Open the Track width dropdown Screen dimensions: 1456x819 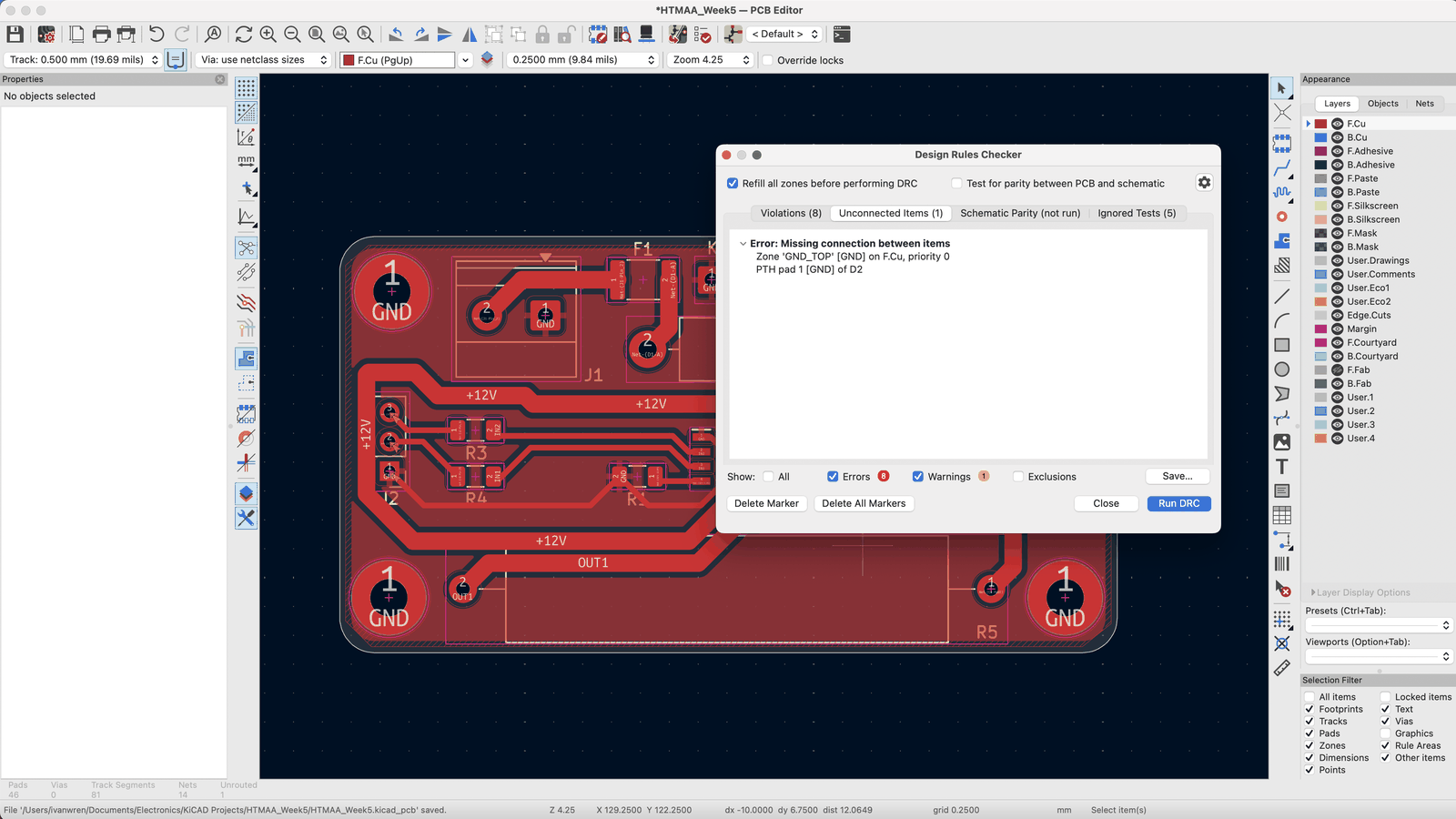83,60
